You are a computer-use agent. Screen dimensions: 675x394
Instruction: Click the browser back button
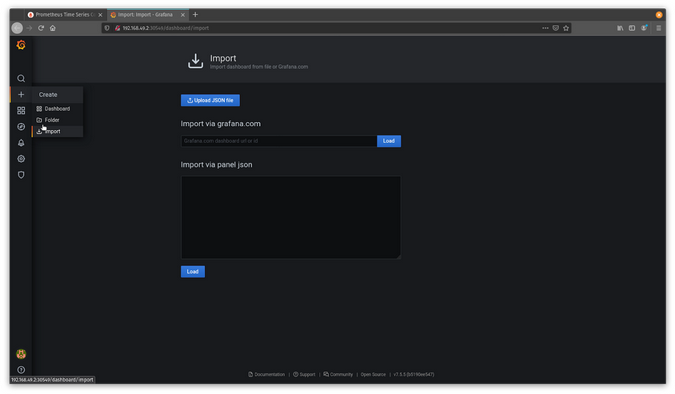click(x=17, y=28)
